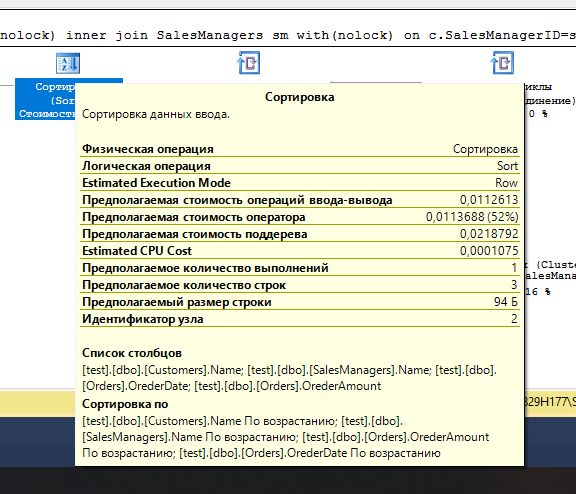
Task: Click Предполагаемый размер строки label
Action: (177, 302)
